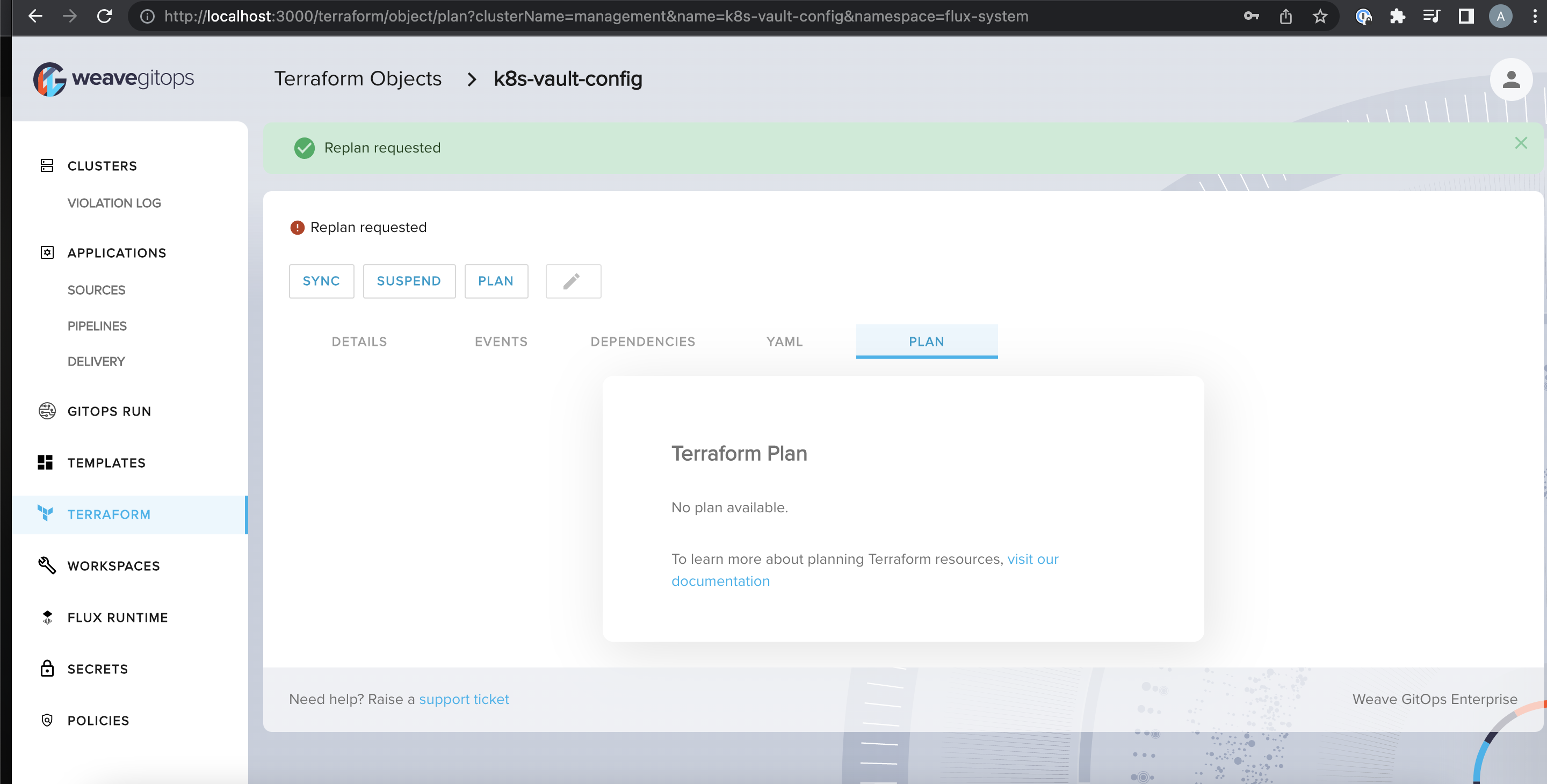Image resolution: width=1547 pixels, height=784 pixels.
Task: Click the Flux Runtime sidebar icon
Action: tap(47, 617)
